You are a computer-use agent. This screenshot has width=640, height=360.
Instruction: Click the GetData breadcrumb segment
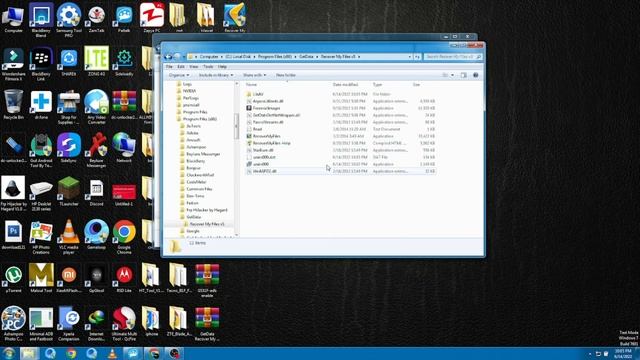click(307, 57)
